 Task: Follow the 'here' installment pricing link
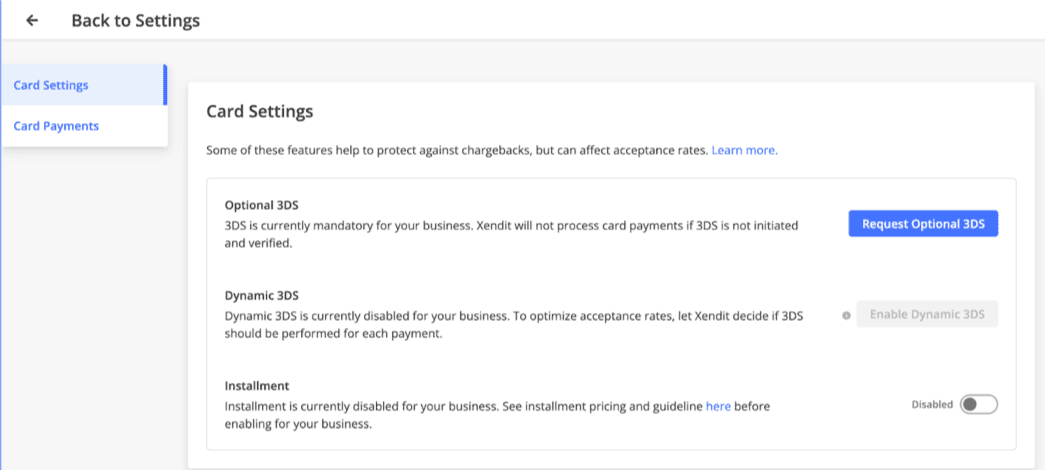coord(718,406)
